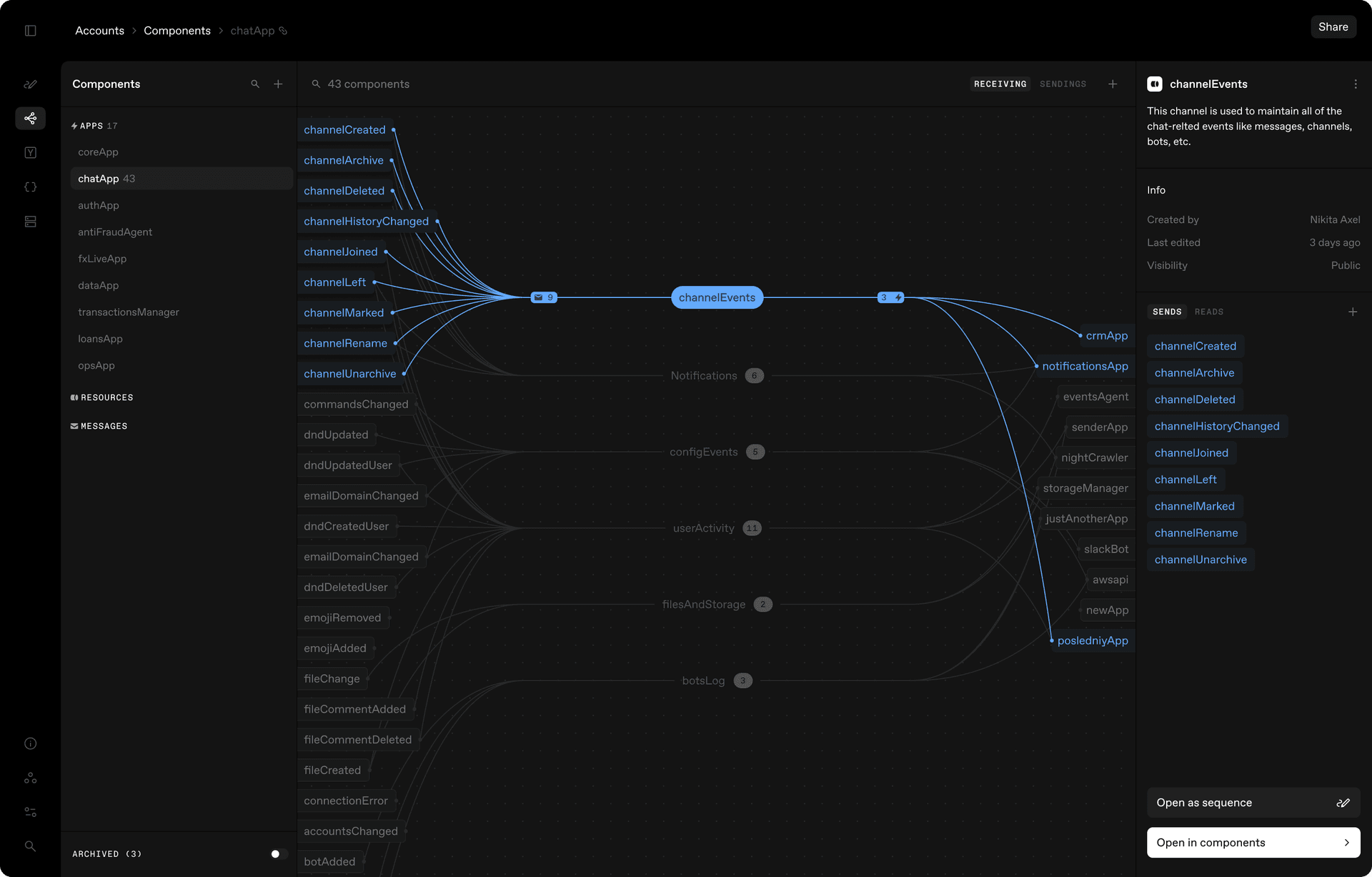This screenshot has height=877, width=1372.
Task: Switch to the SENDINGS tab
Action: pos(1063,84)
